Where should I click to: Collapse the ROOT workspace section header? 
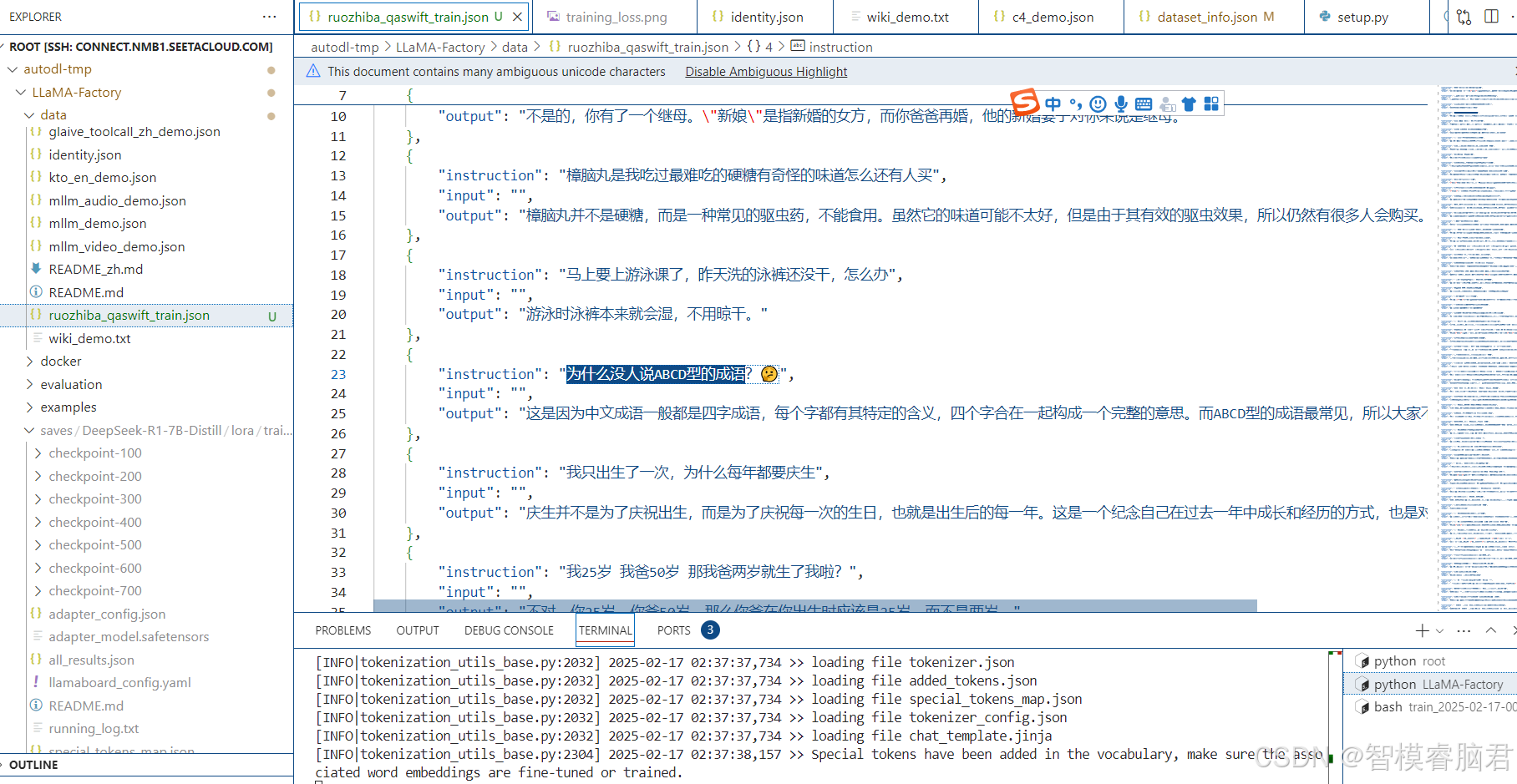click(x=147, y=47)
